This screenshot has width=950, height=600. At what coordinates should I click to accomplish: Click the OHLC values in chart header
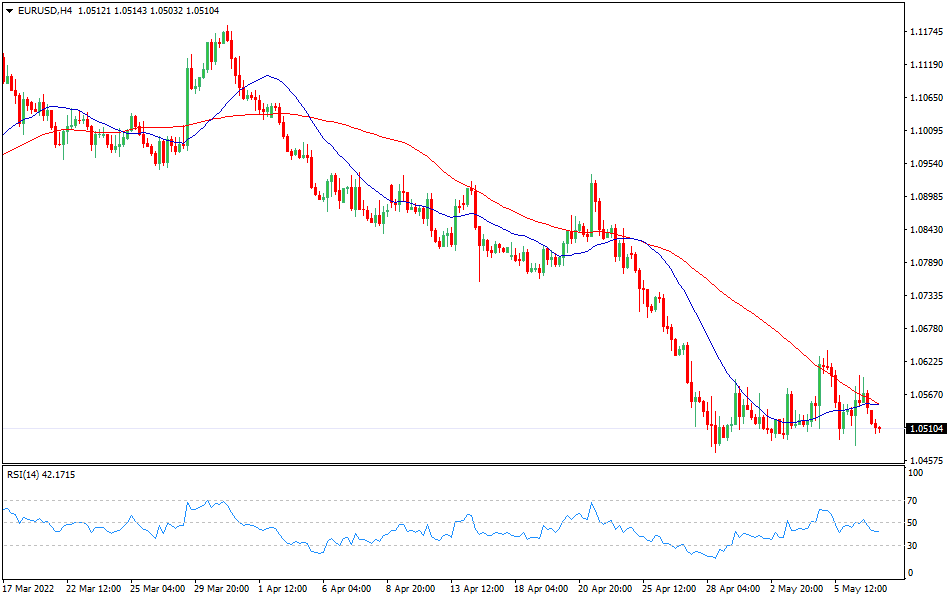coord(160,10)
